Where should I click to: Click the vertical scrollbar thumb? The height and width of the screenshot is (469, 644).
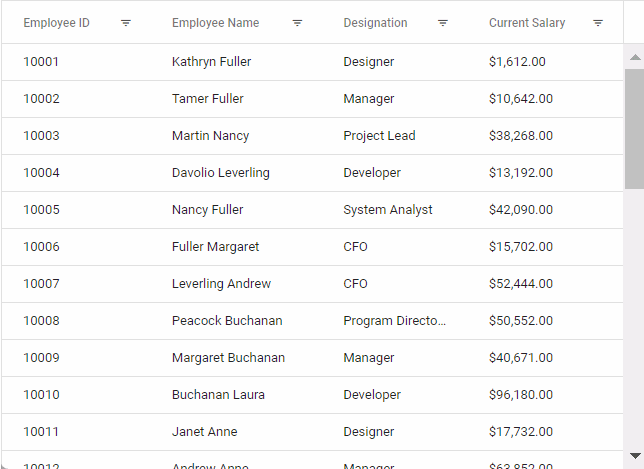point(634,128)
